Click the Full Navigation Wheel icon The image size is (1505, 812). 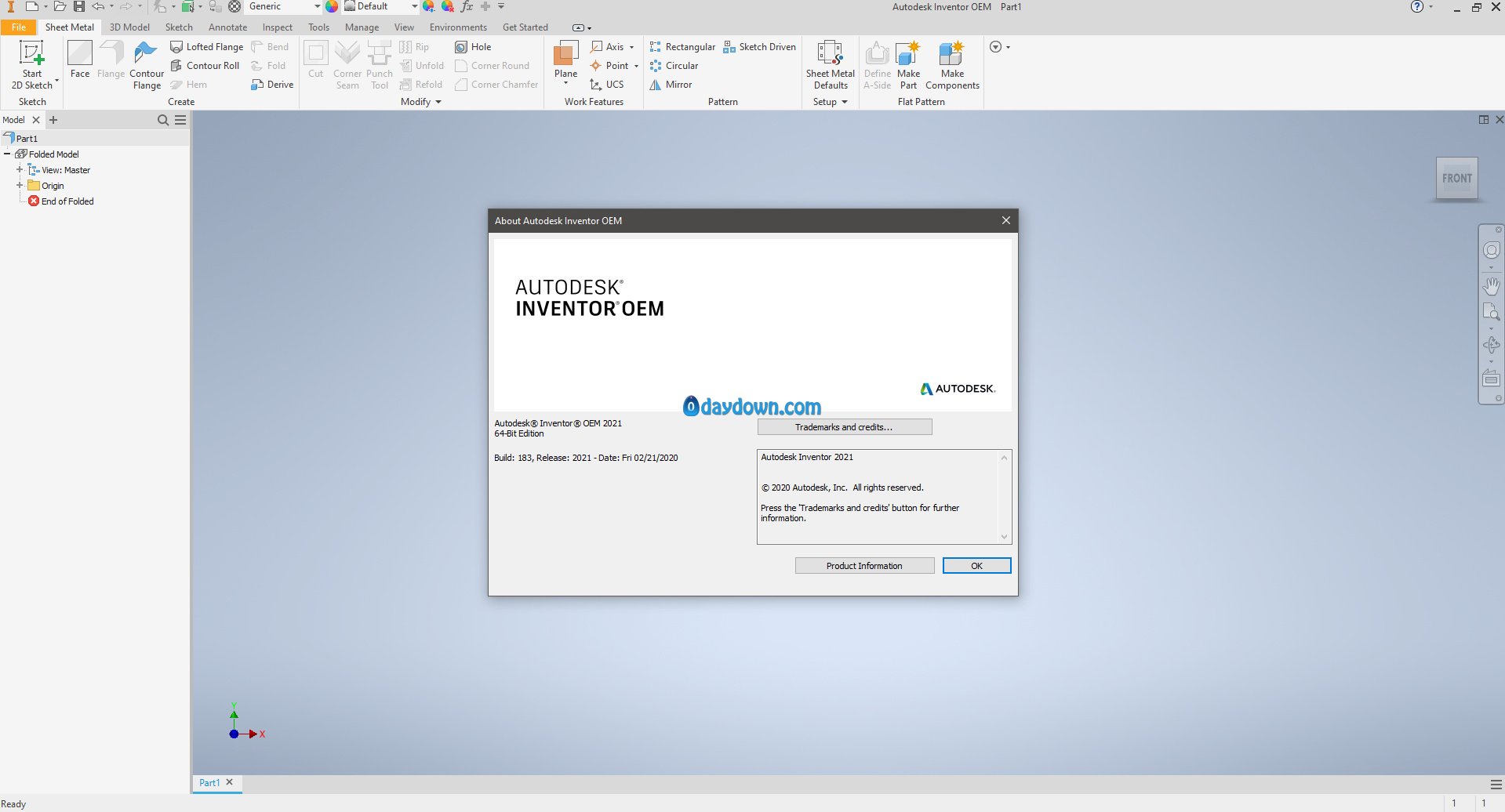coord(1491,250)
